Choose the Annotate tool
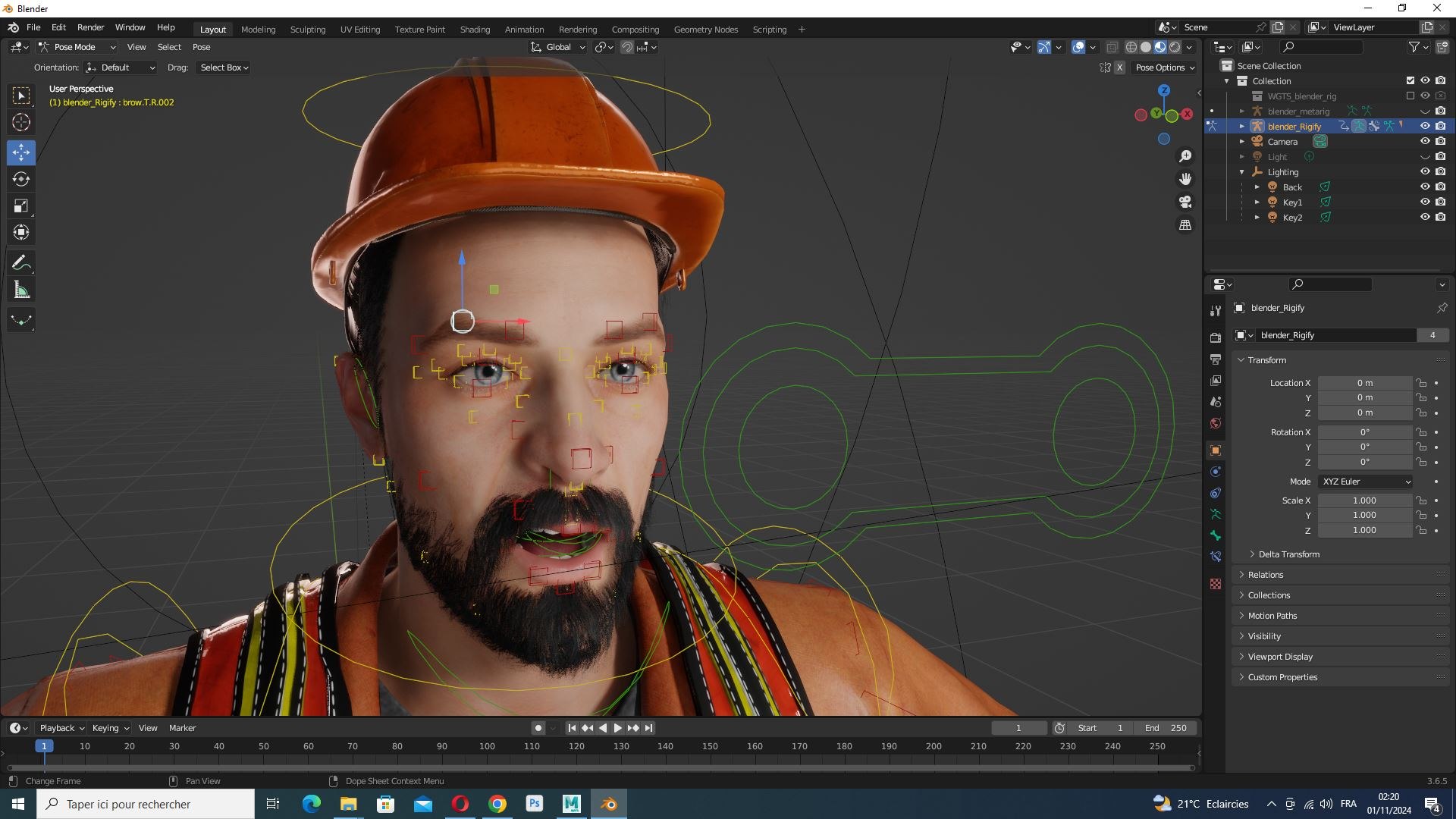Screen dimensions: 1456x819 (21, 263)
